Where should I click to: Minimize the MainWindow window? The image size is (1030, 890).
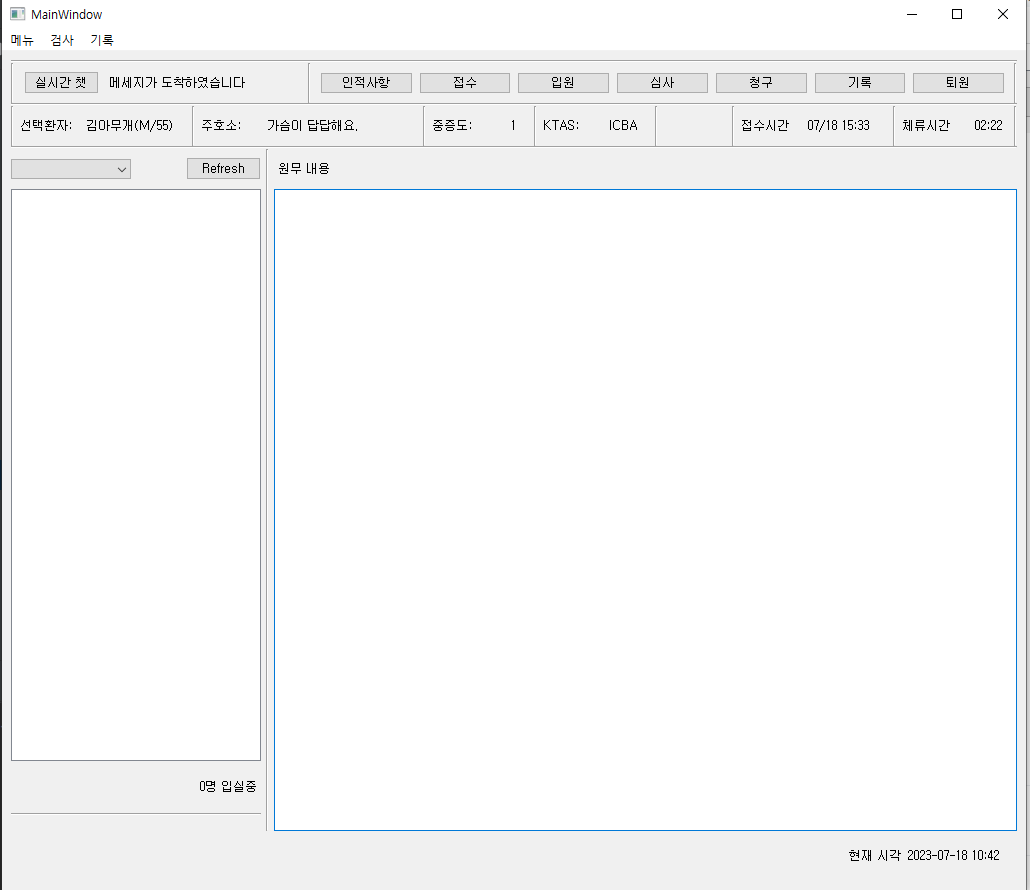(x=912, y=14)
